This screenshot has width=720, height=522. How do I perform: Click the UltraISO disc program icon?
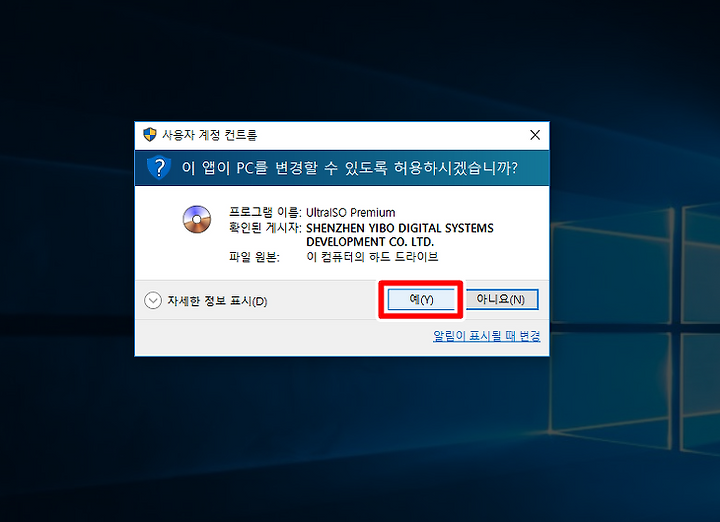[x=197, y=219]
